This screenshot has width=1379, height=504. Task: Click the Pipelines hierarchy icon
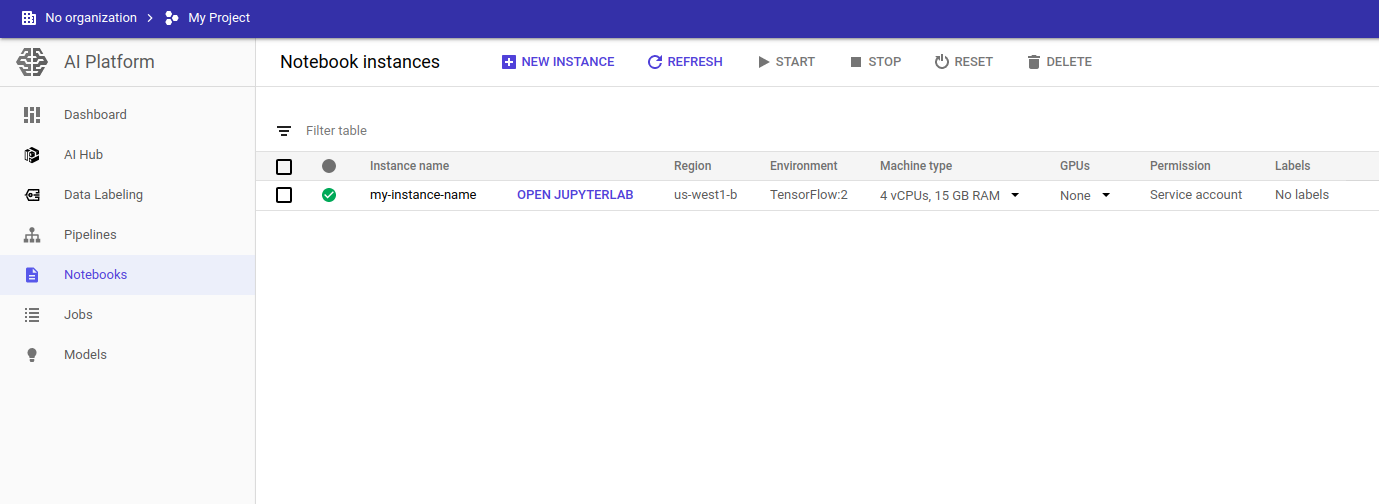32,235
